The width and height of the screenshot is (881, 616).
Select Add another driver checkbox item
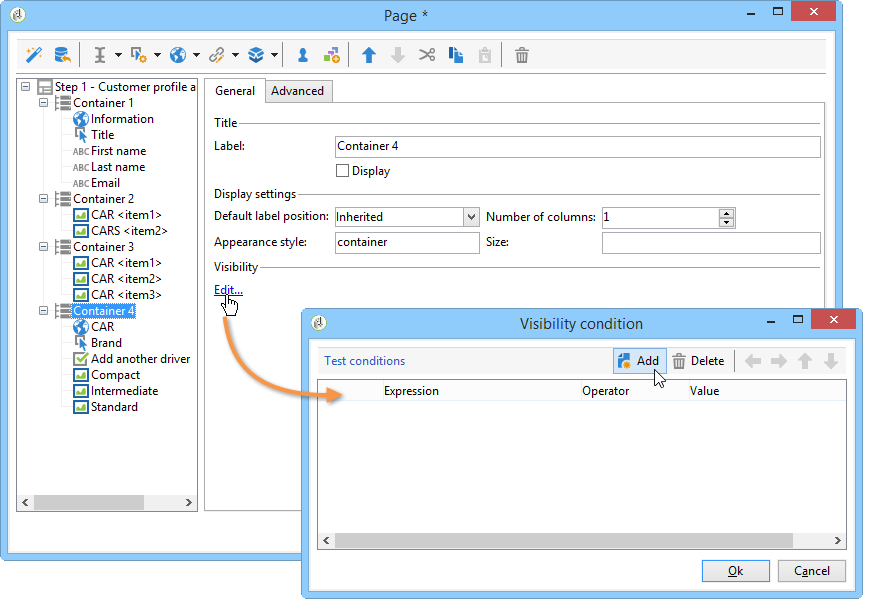point(140,359)
